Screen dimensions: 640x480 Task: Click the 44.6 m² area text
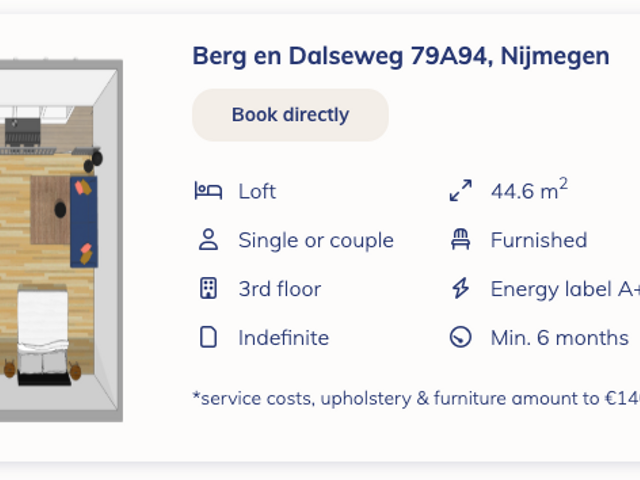(529, 190)
